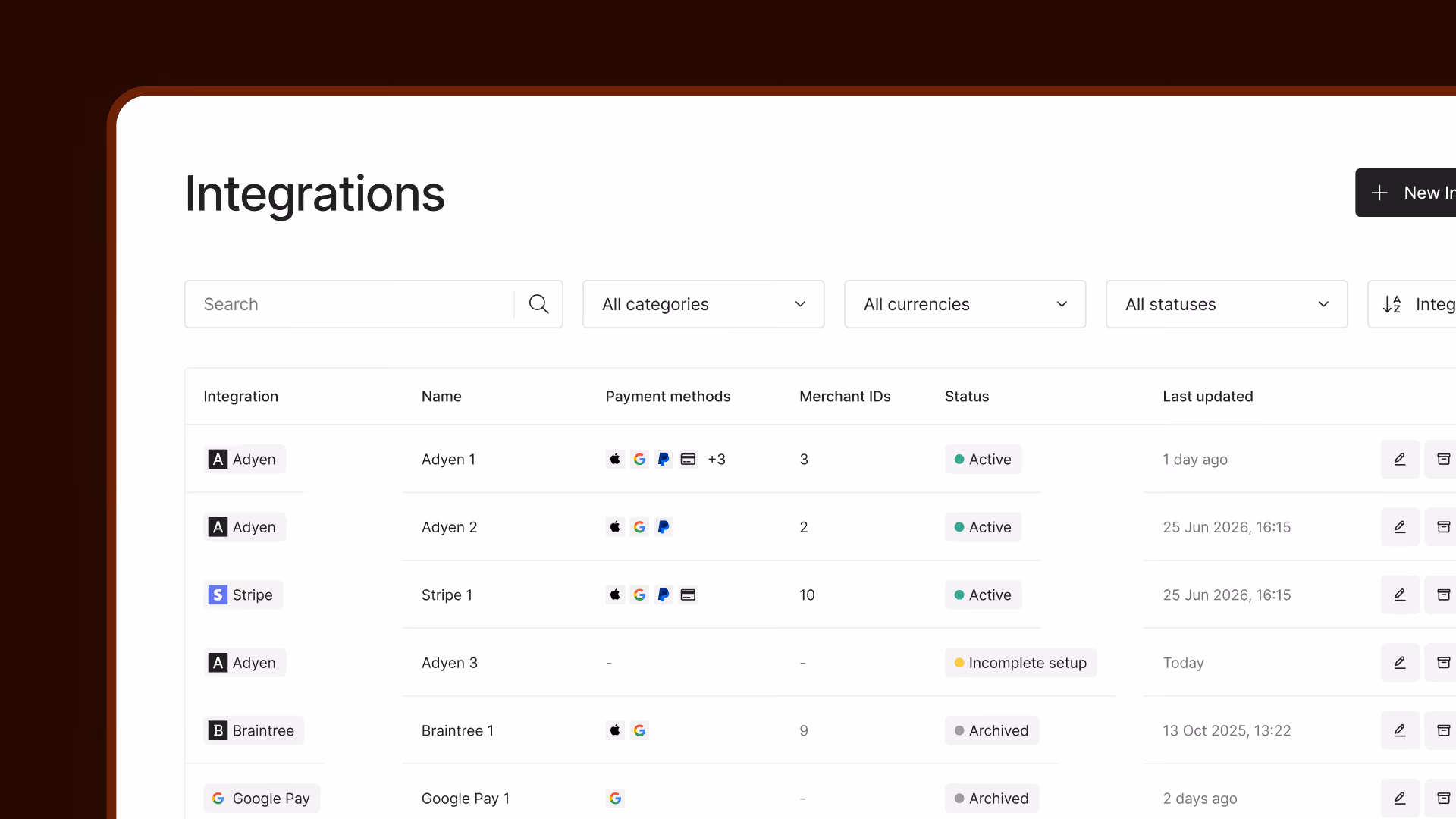This screenshot has height=819, width=1456.
Task: Click the Apple Pay icon in Adyen 2 row
Action: (615, 527)
